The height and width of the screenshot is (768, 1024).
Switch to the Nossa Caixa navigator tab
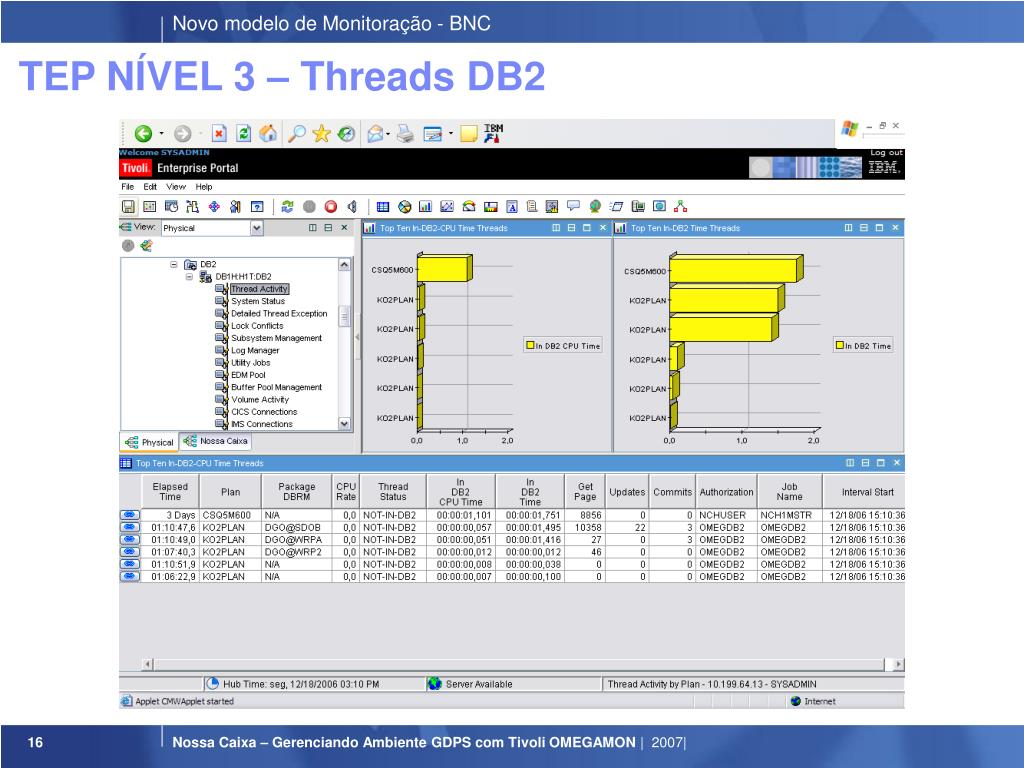[216, 441]
